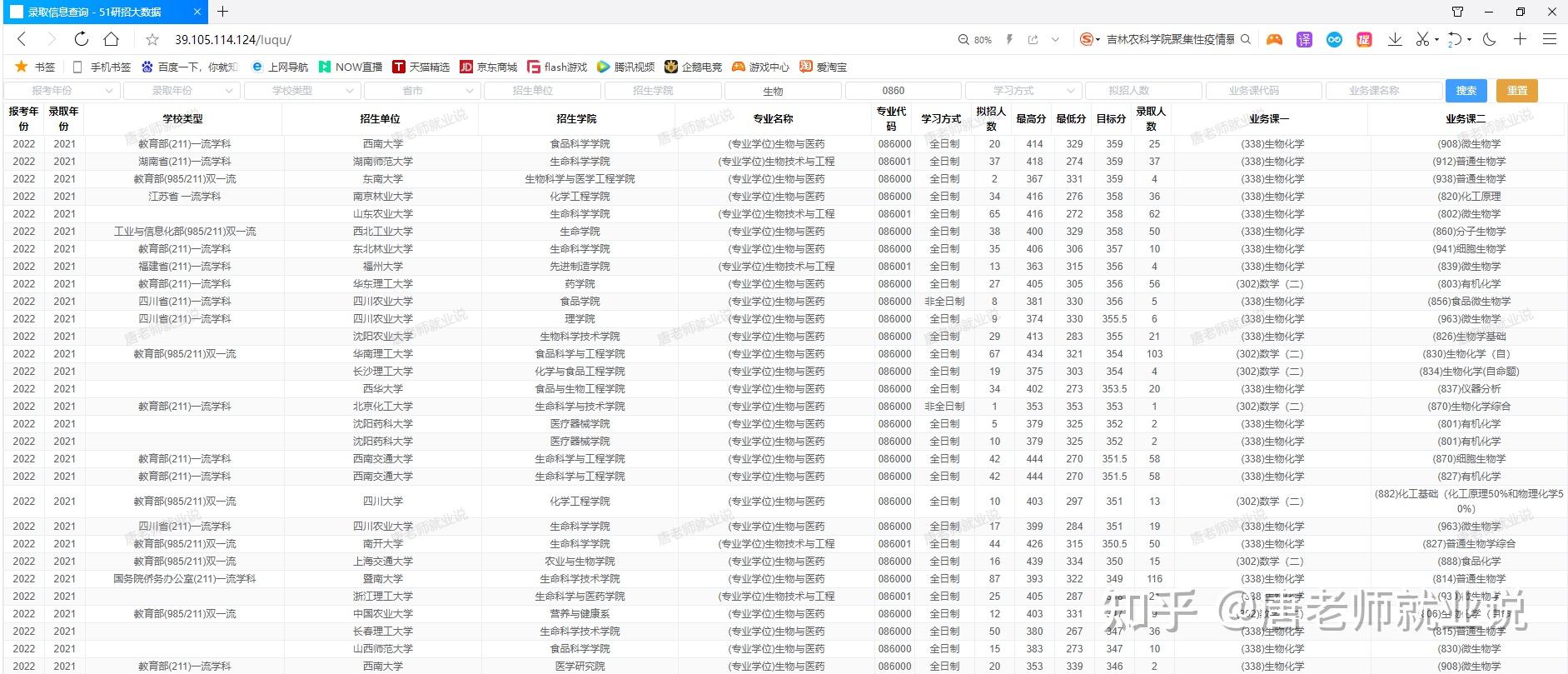Open the skin changer shirt icon
The height and width of the screenshot is (674, 1568).
[x=1457, y=12]
